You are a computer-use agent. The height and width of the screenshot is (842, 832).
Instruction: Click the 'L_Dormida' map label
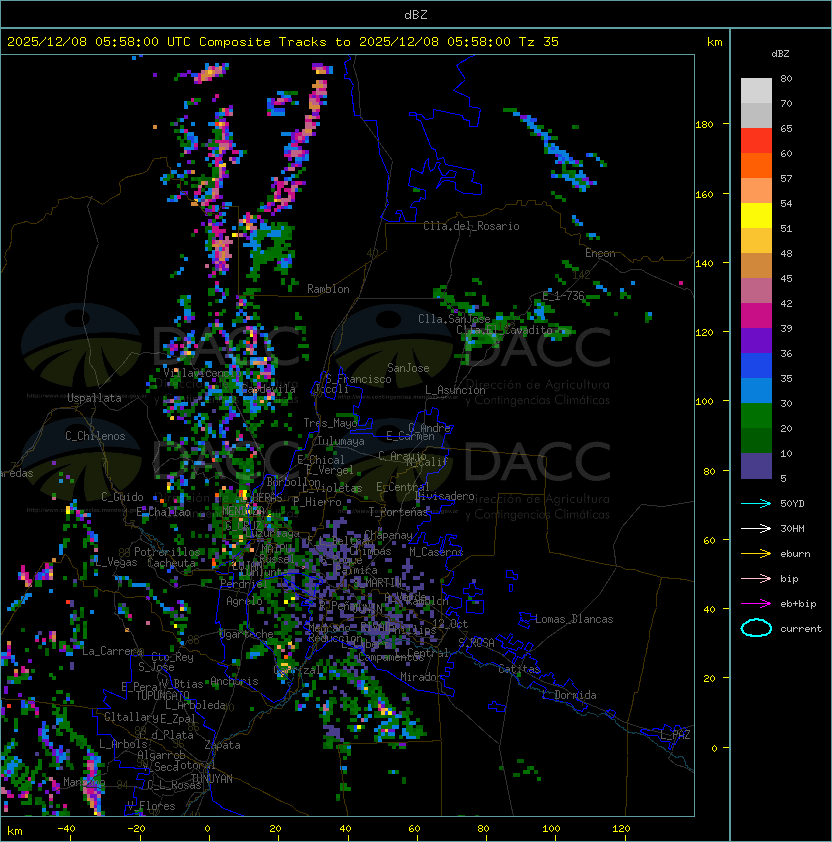(x=569, y=695)
